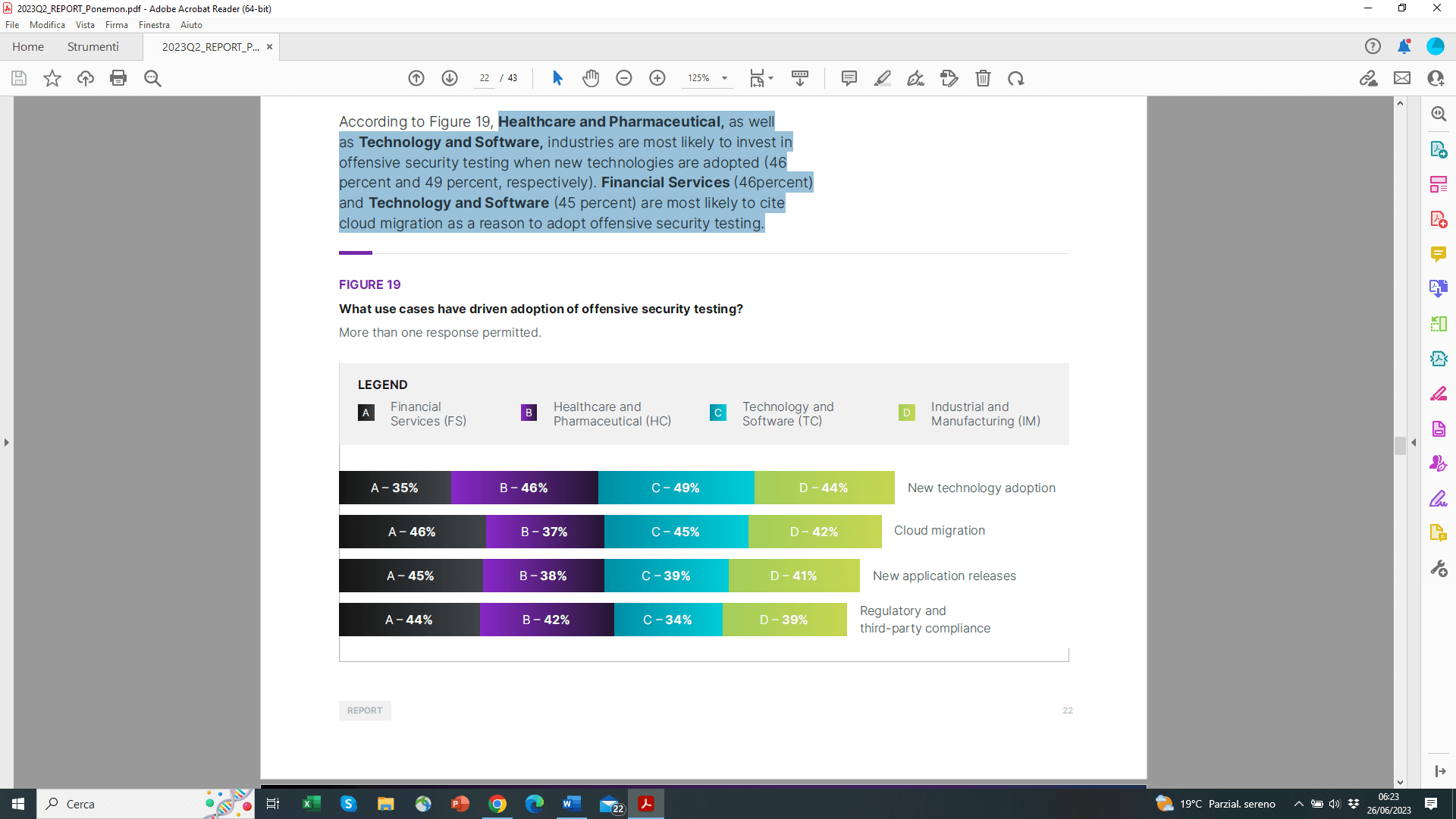The image size is (1456, 819).
Task: Expand the left navigation pane
Action: [7, 442]
